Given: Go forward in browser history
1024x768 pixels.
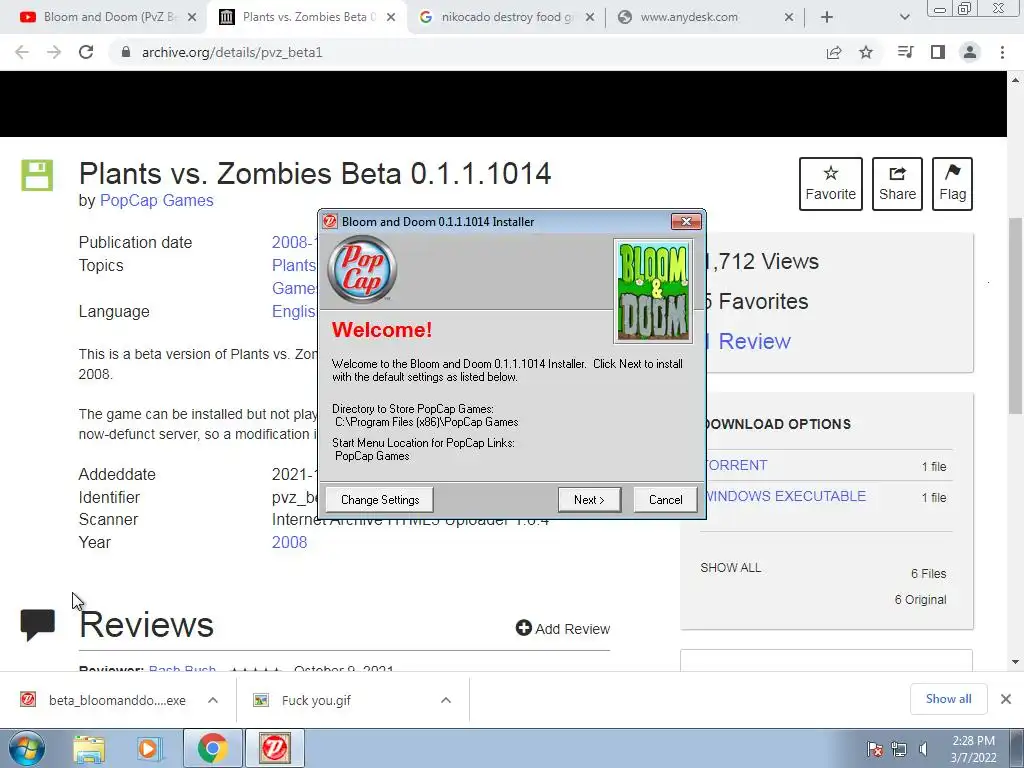Looking at the screenshot, I should [54, 52].
